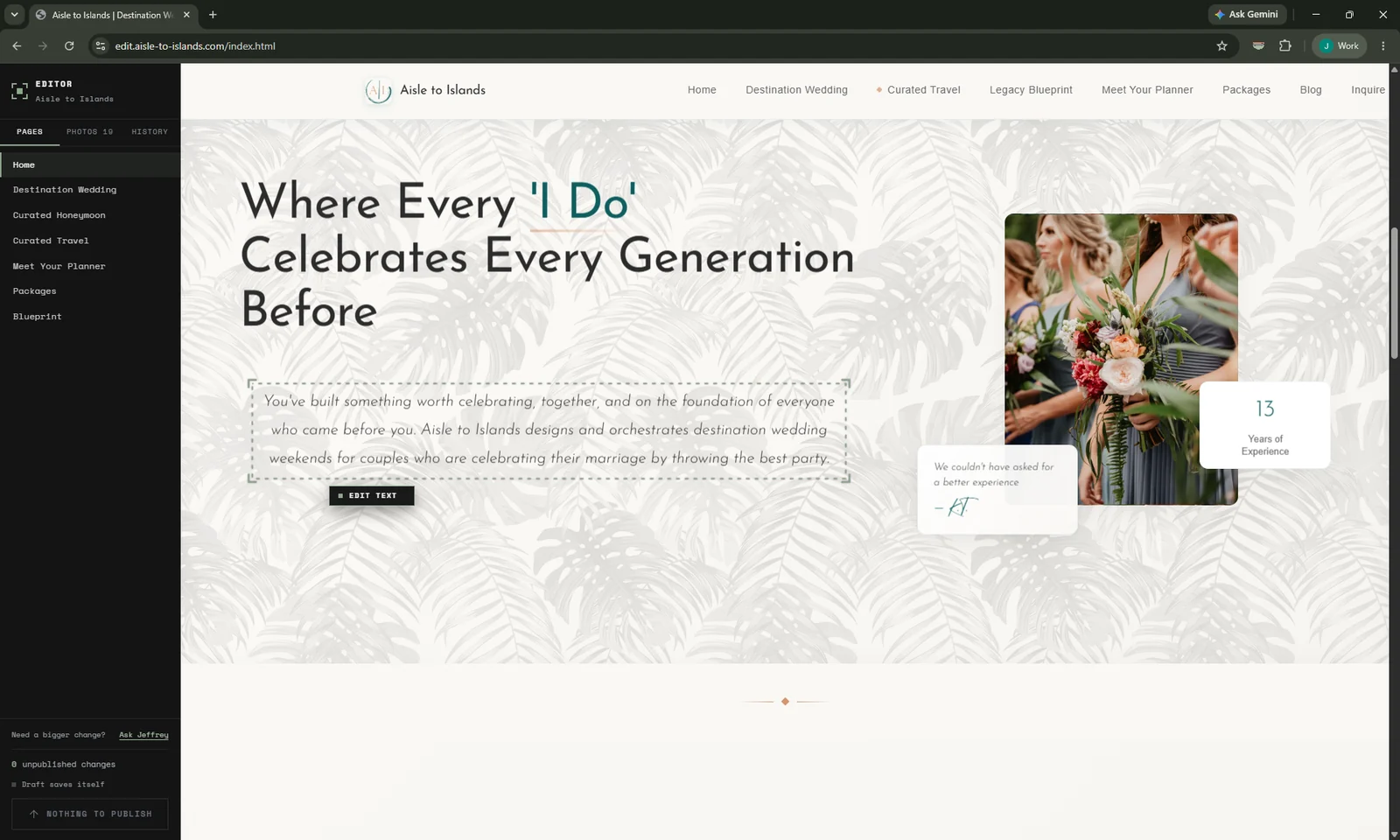1400x840 pixels.
Task: Click the Aisle to Islands circular logo
Action: [x=378, y=90]
